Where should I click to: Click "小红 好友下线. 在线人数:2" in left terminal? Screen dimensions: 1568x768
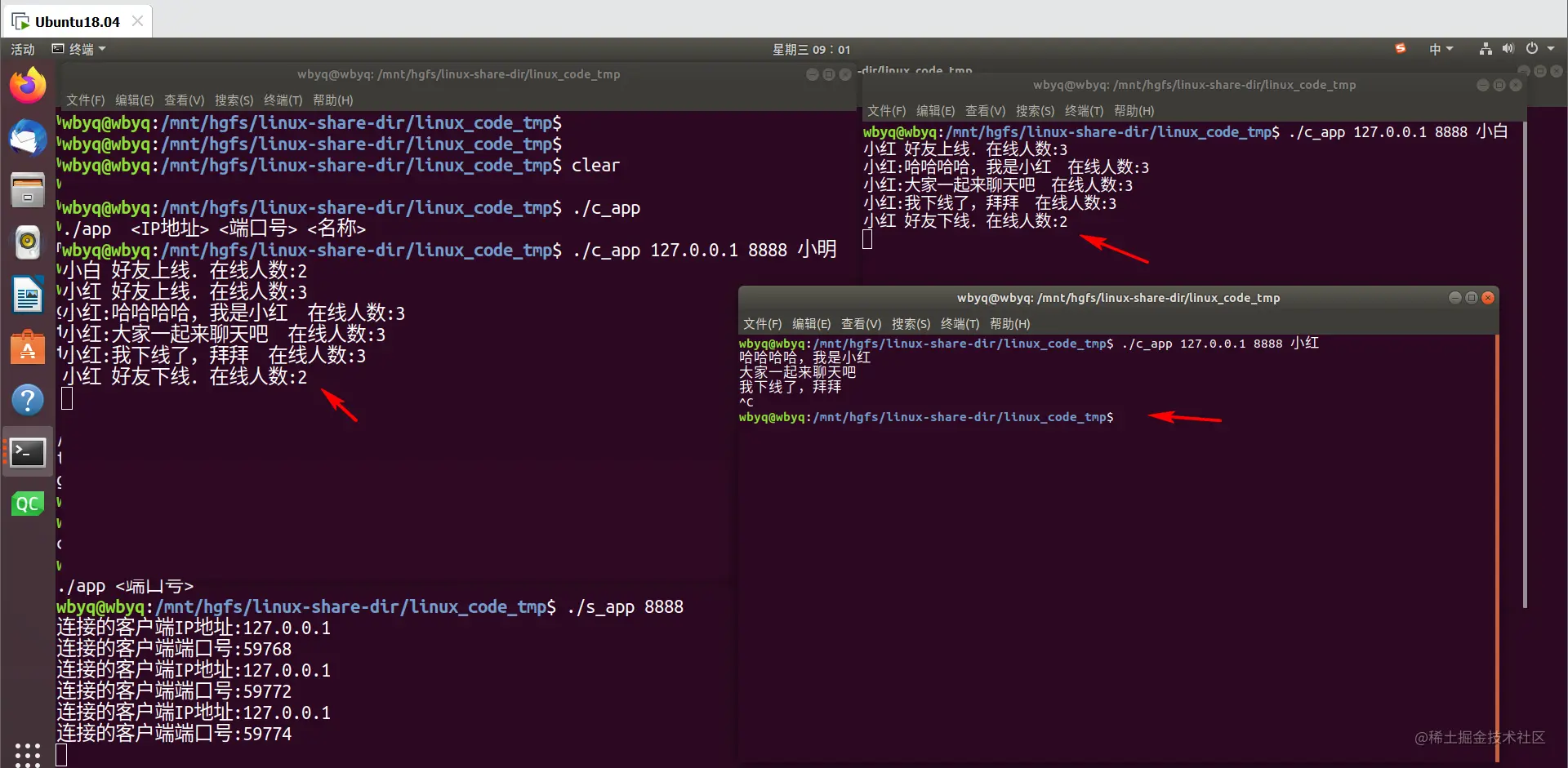(185, 377)
